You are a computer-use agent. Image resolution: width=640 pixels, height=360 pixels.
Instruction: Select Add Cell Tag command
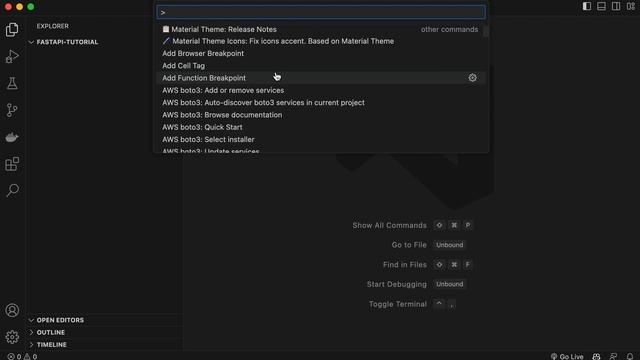pyautogui.click(x=321, y=66)
